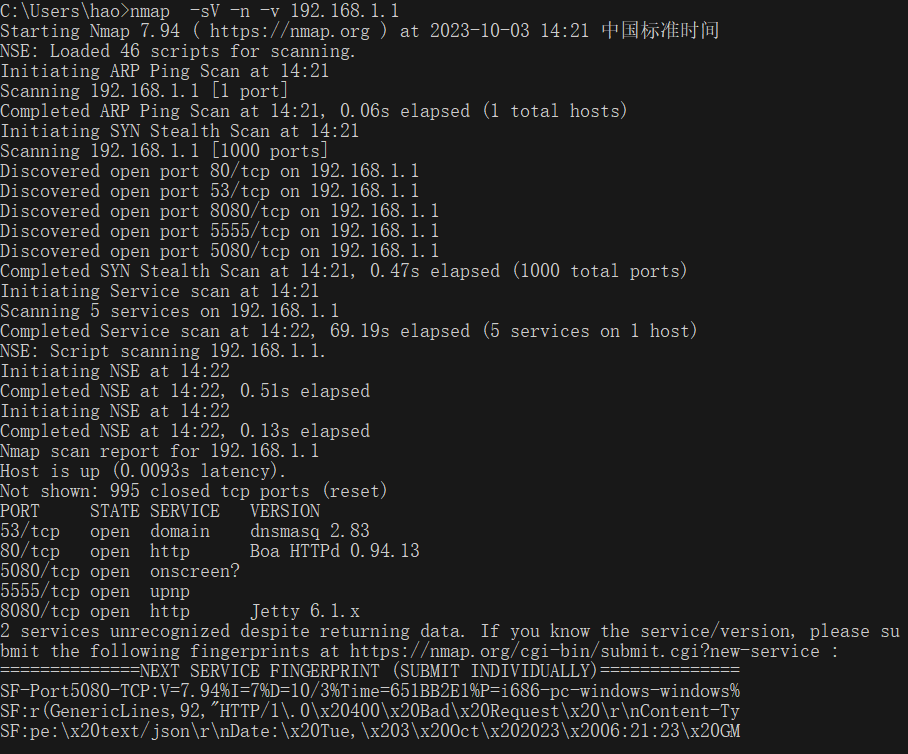This screenshot has height=754, width=908.
Task: Click the "VERSION" column header
Action: tap(285, 511)
